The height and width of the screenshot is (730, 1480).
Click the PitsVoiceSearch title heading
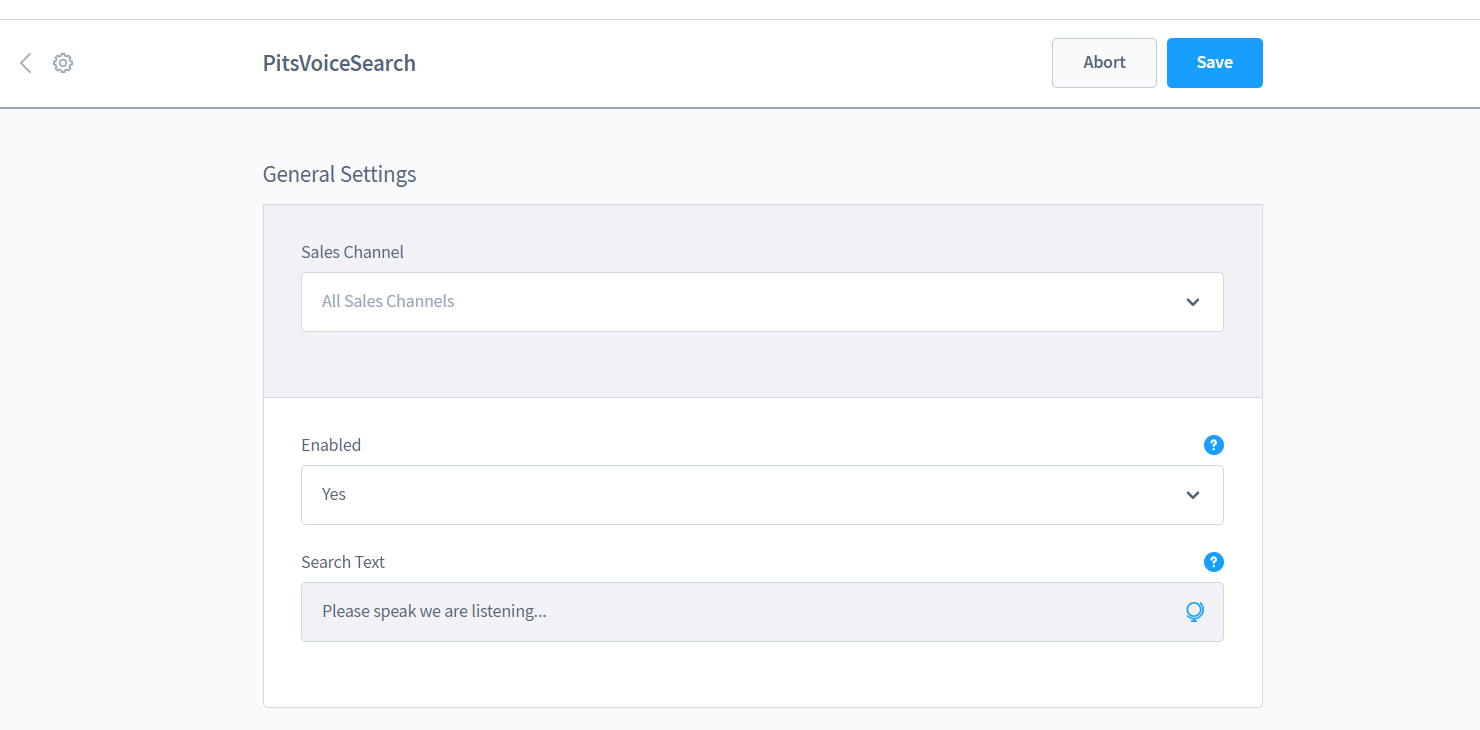click(x=339, y=62)
